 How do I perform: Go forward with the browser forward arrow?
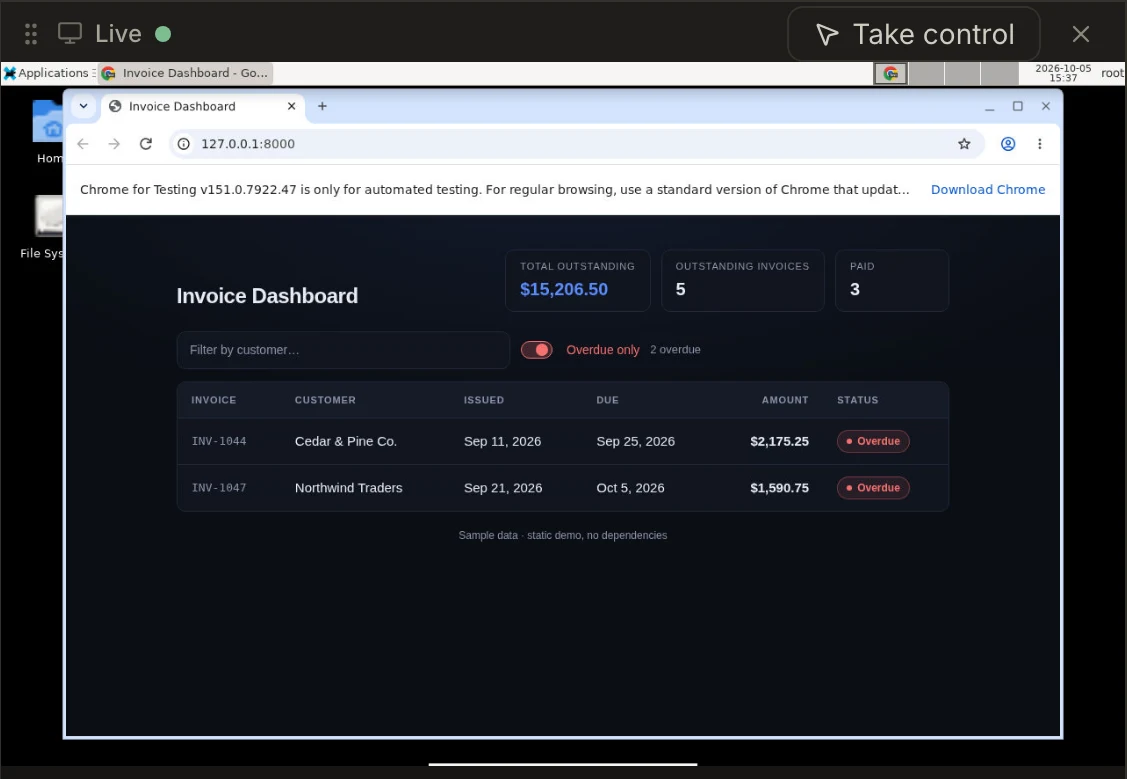pyautogui.click(x=114, y=144)
